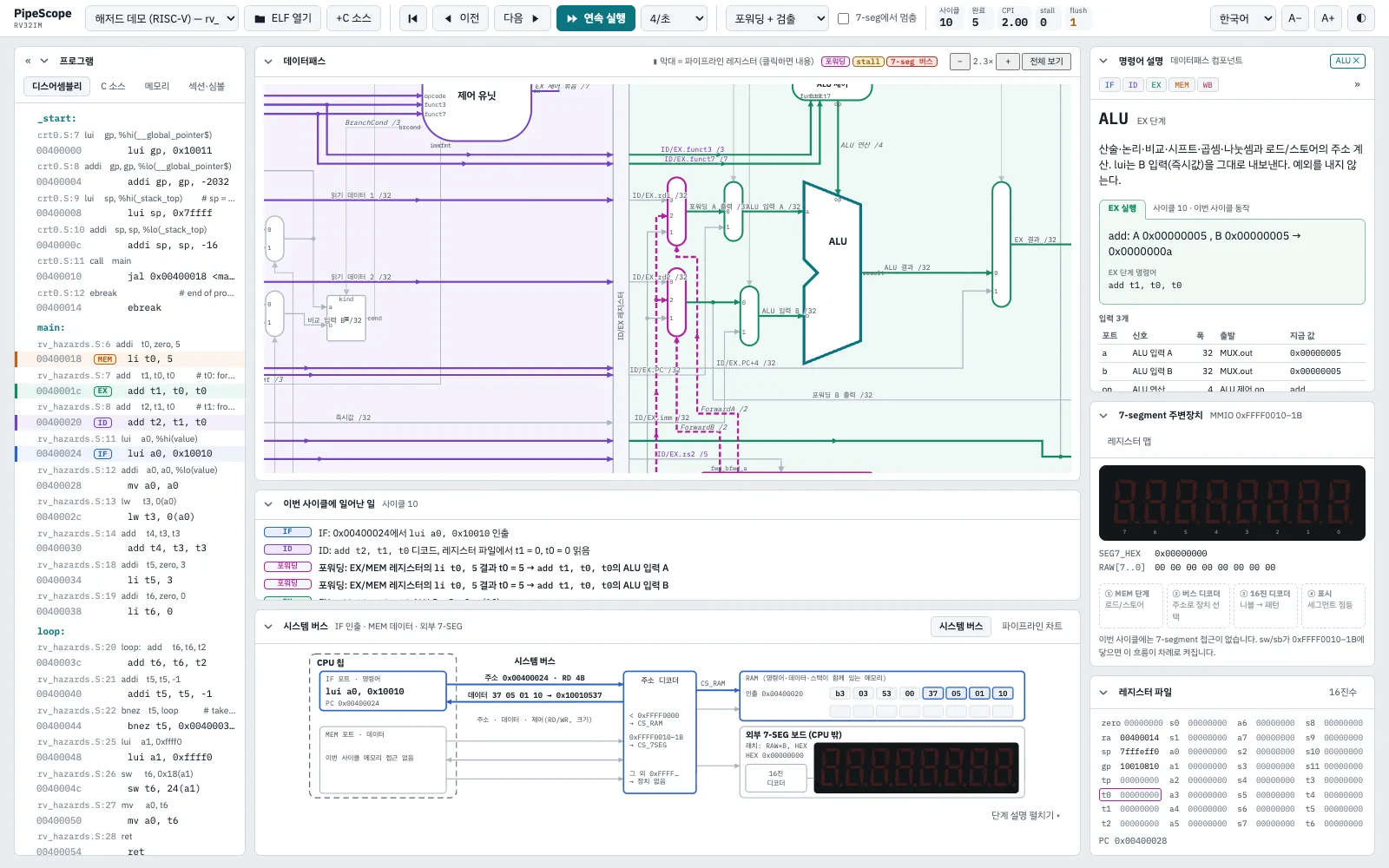Zoom out the datapath with minus button
Viewport: 1389px width, 868px height.
[959, 62]
